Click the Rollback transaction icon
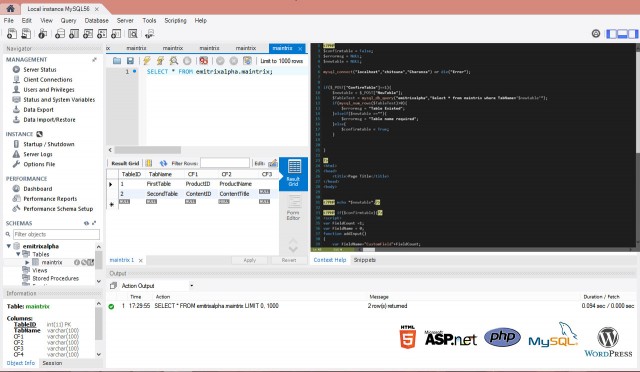This screenshot has height=372, width=640. [233, 61]
